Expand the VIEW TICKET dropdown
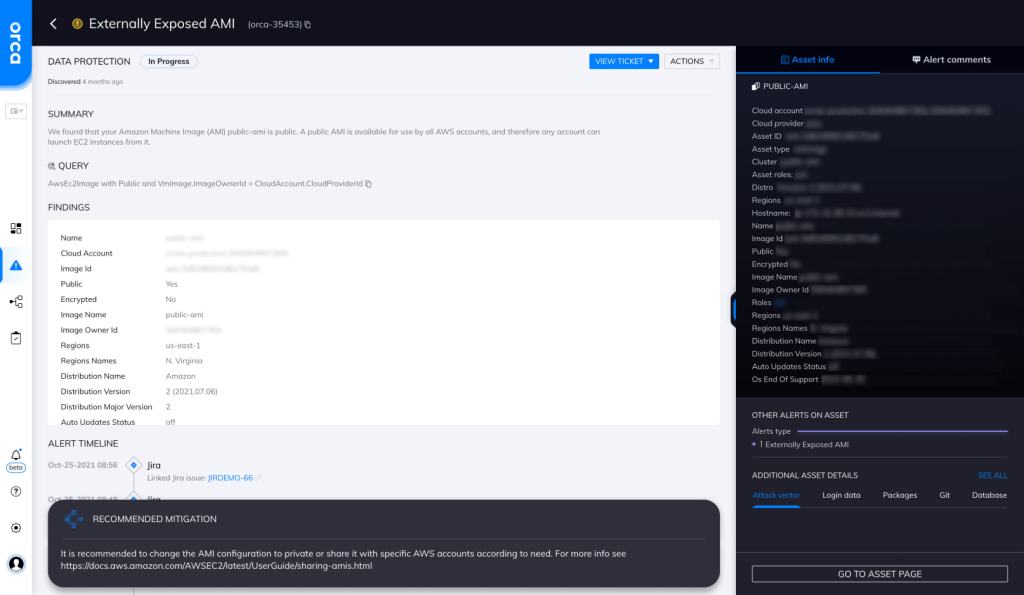Viewport: 1024px width, 595px height. pos(624,61)
